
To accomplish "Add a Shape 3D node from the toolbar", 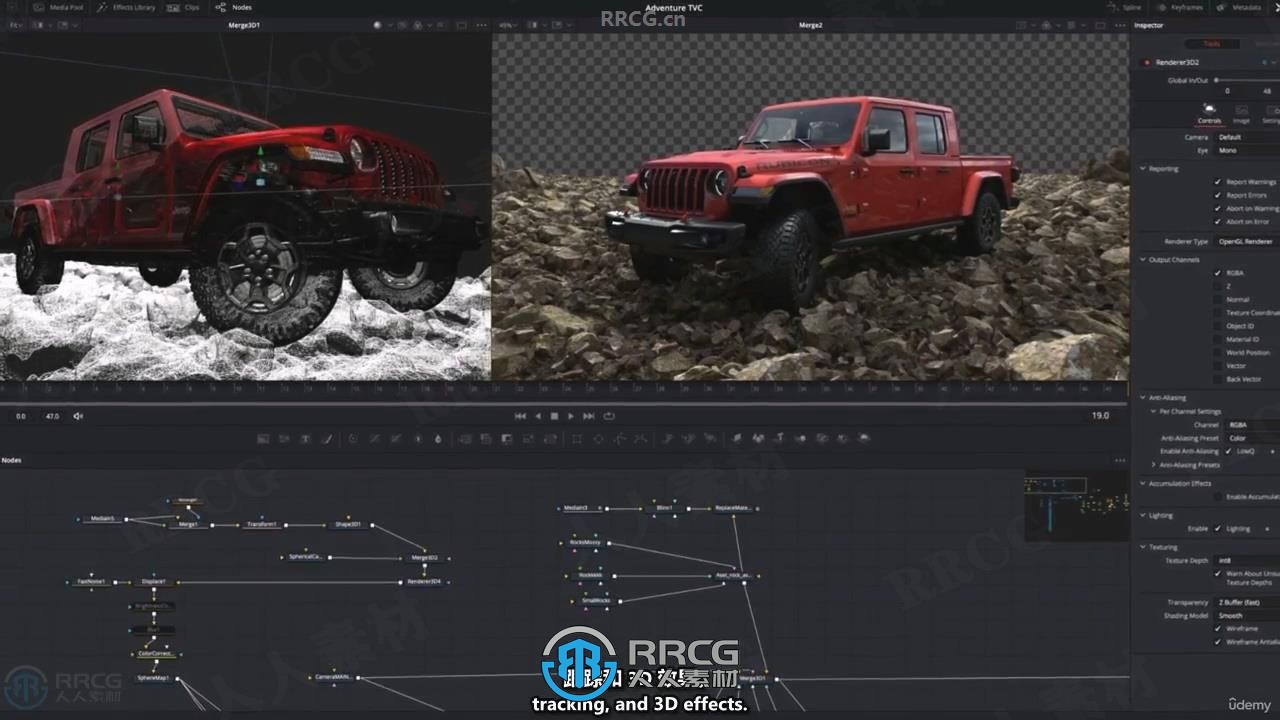I will pyautogui.click(x=758, y=438).
